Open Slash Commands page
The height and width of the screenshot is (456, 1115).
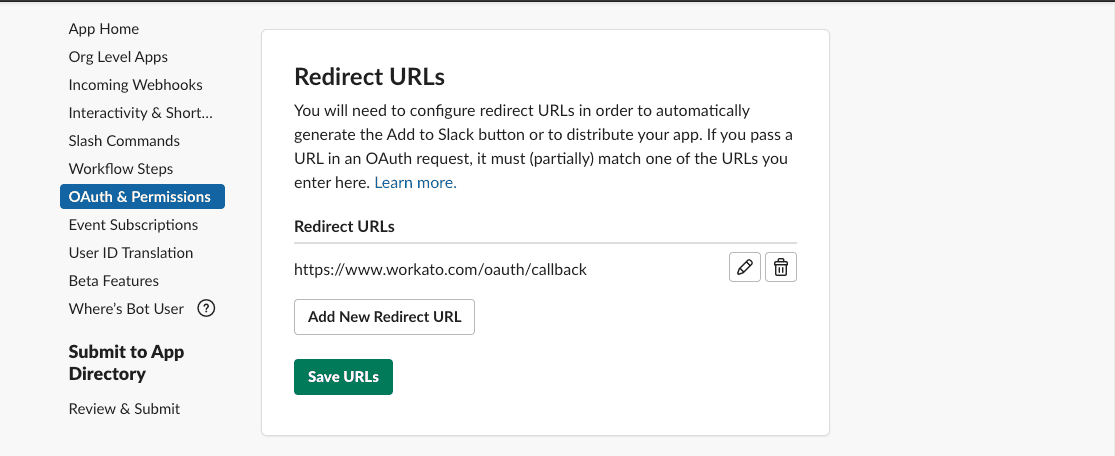(124, 141)
